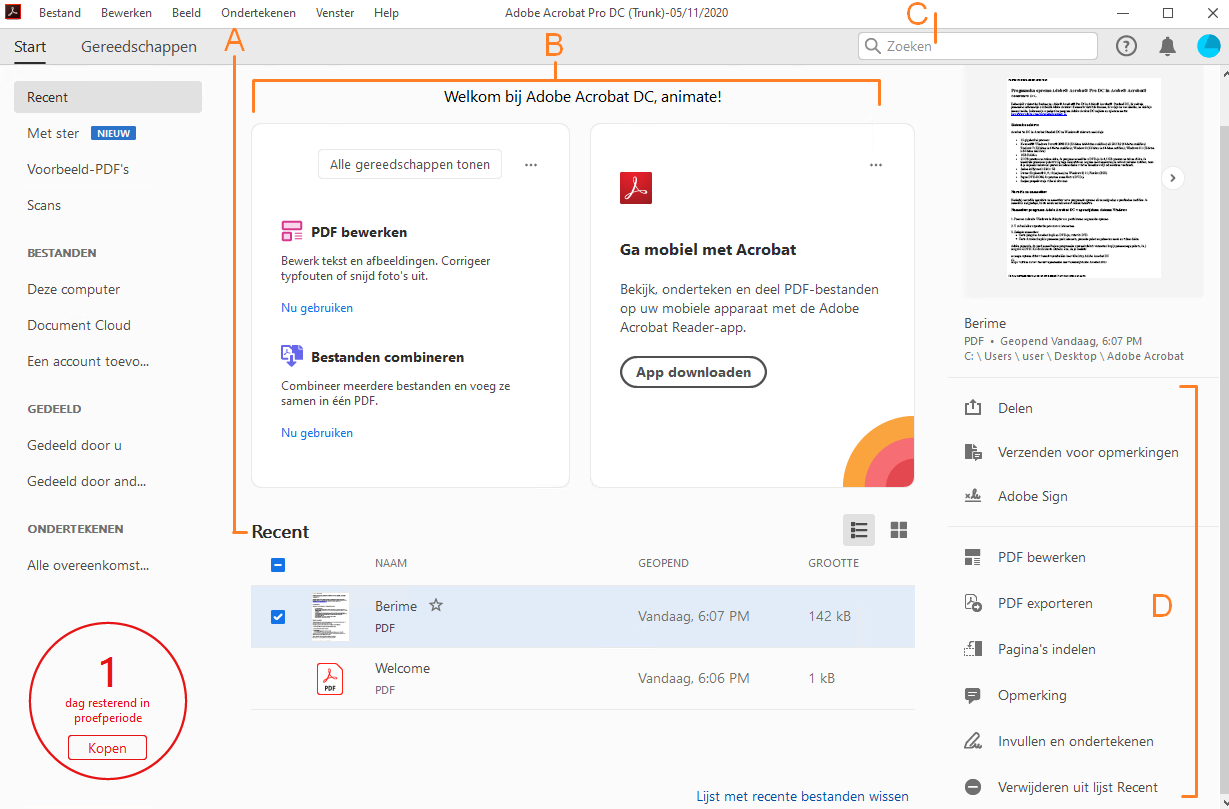The width and height of the screenshot is (1229, 809).
Task: Open the Bestand menu
Action: (x=60, y=13)
